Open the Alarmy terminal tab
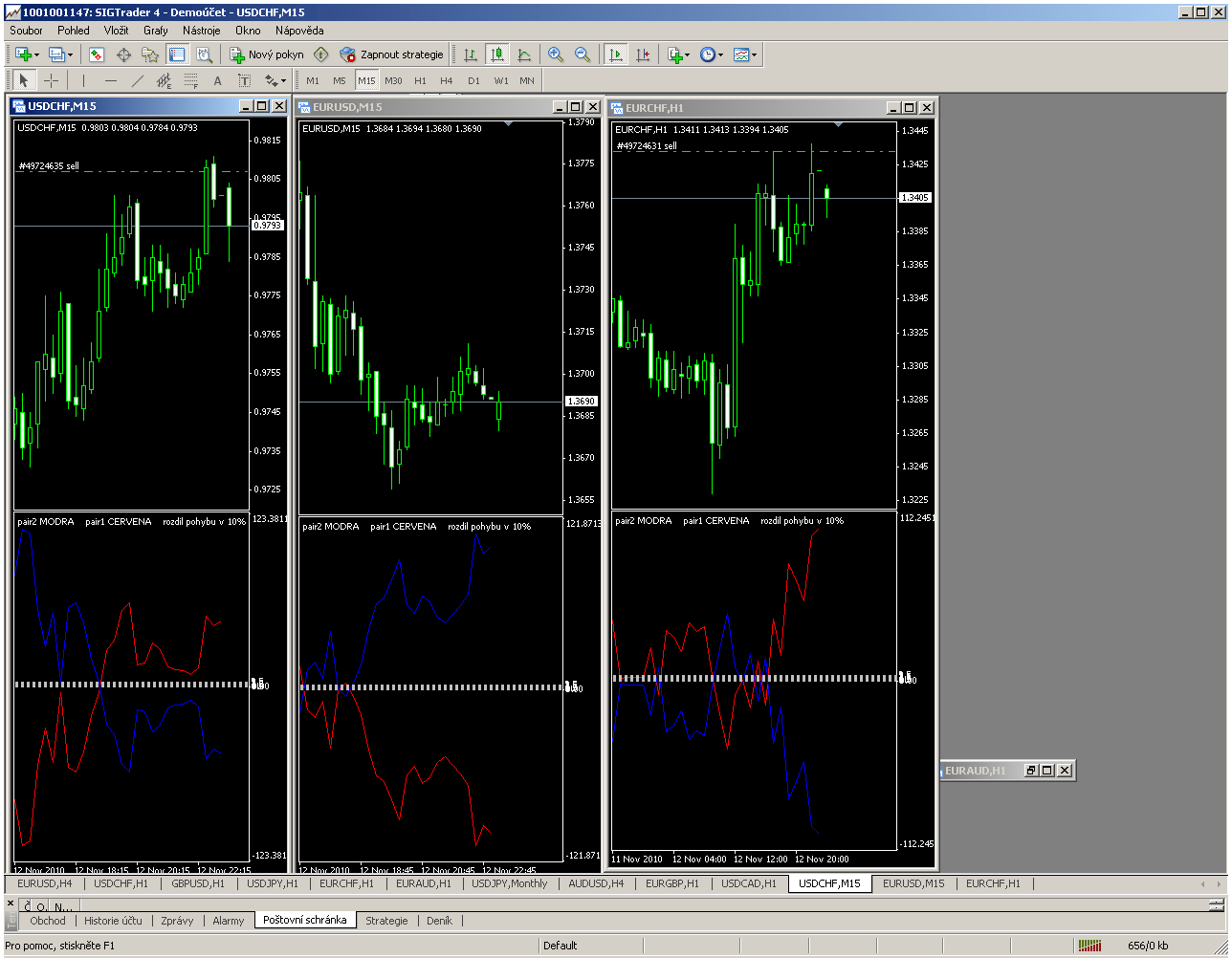This screenshot has height=958, width=1232. pyautogui.click(x=228, y=921)
